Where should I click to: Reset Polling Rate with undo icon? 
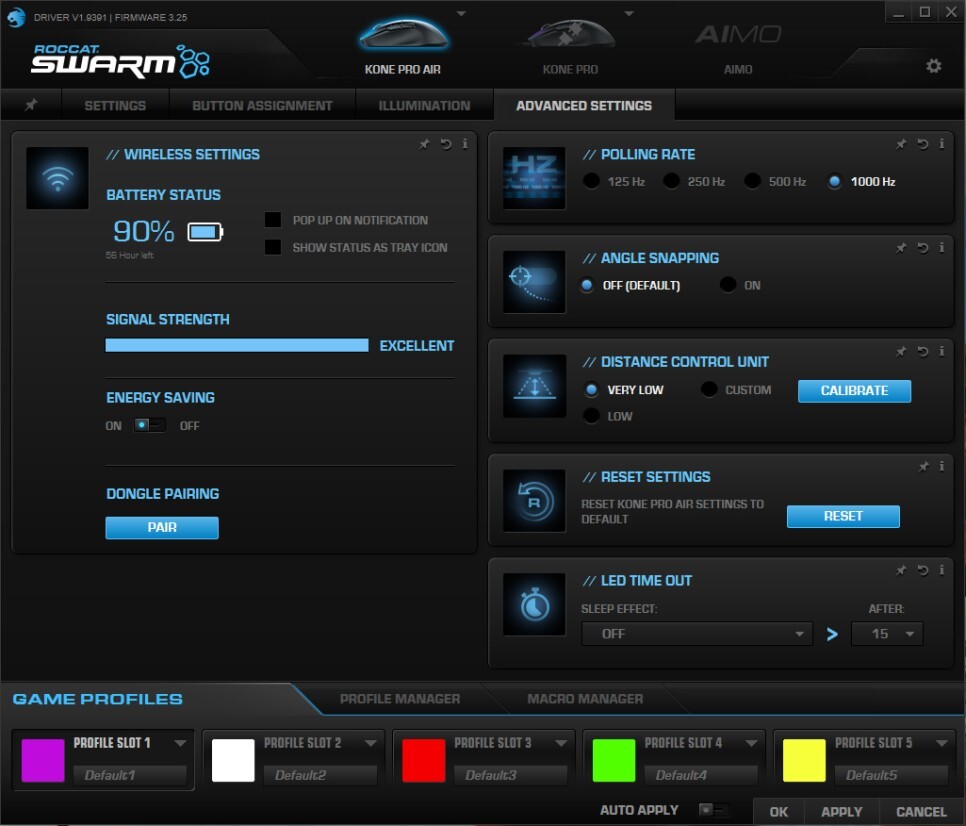(922, 144)
